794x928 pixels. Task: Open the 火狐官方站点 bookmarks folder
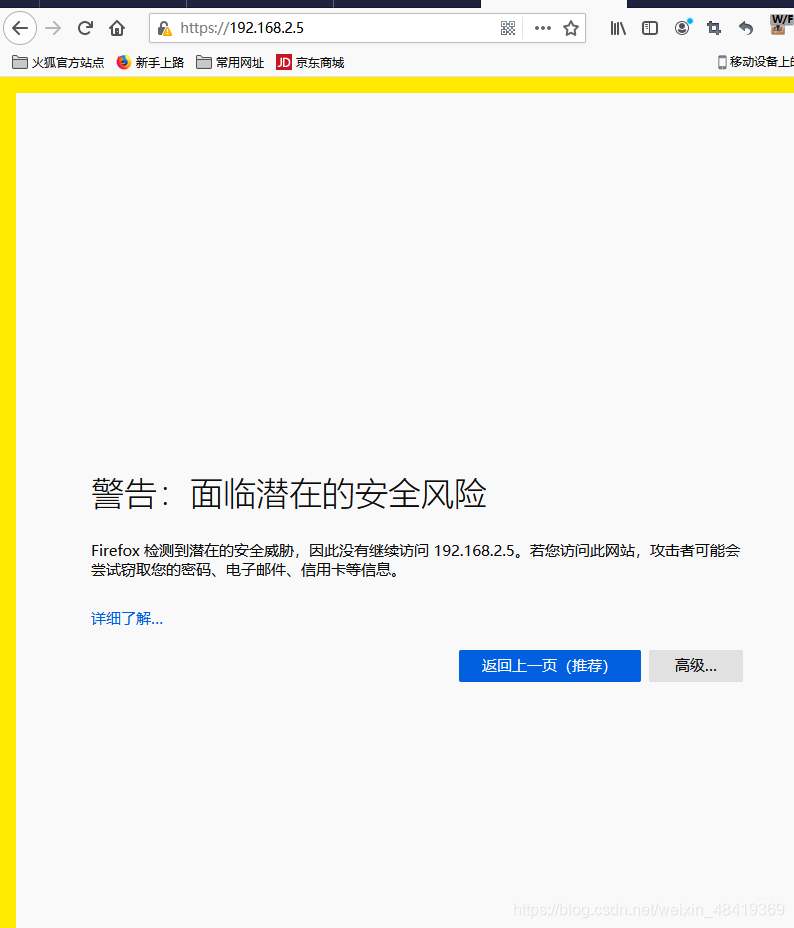tap(58, 62)
